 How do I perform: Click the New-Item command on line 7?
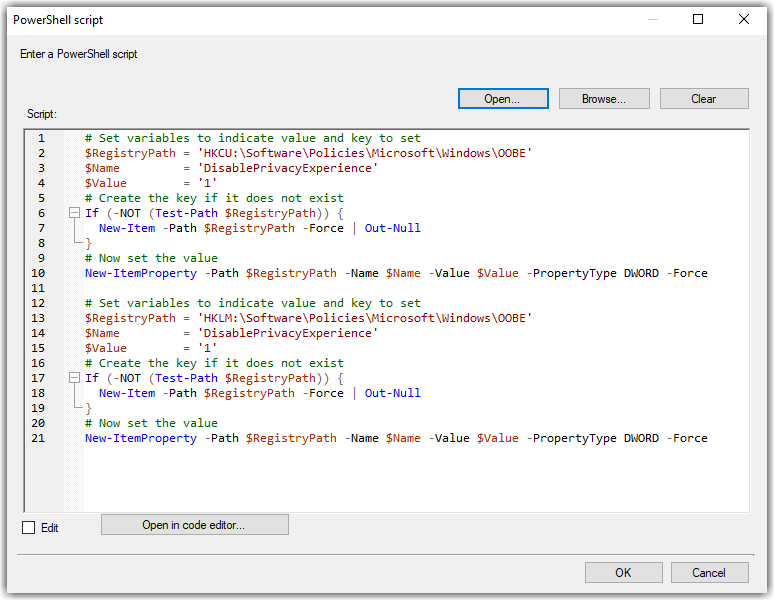pyautogui.click(x=127, y=228)
